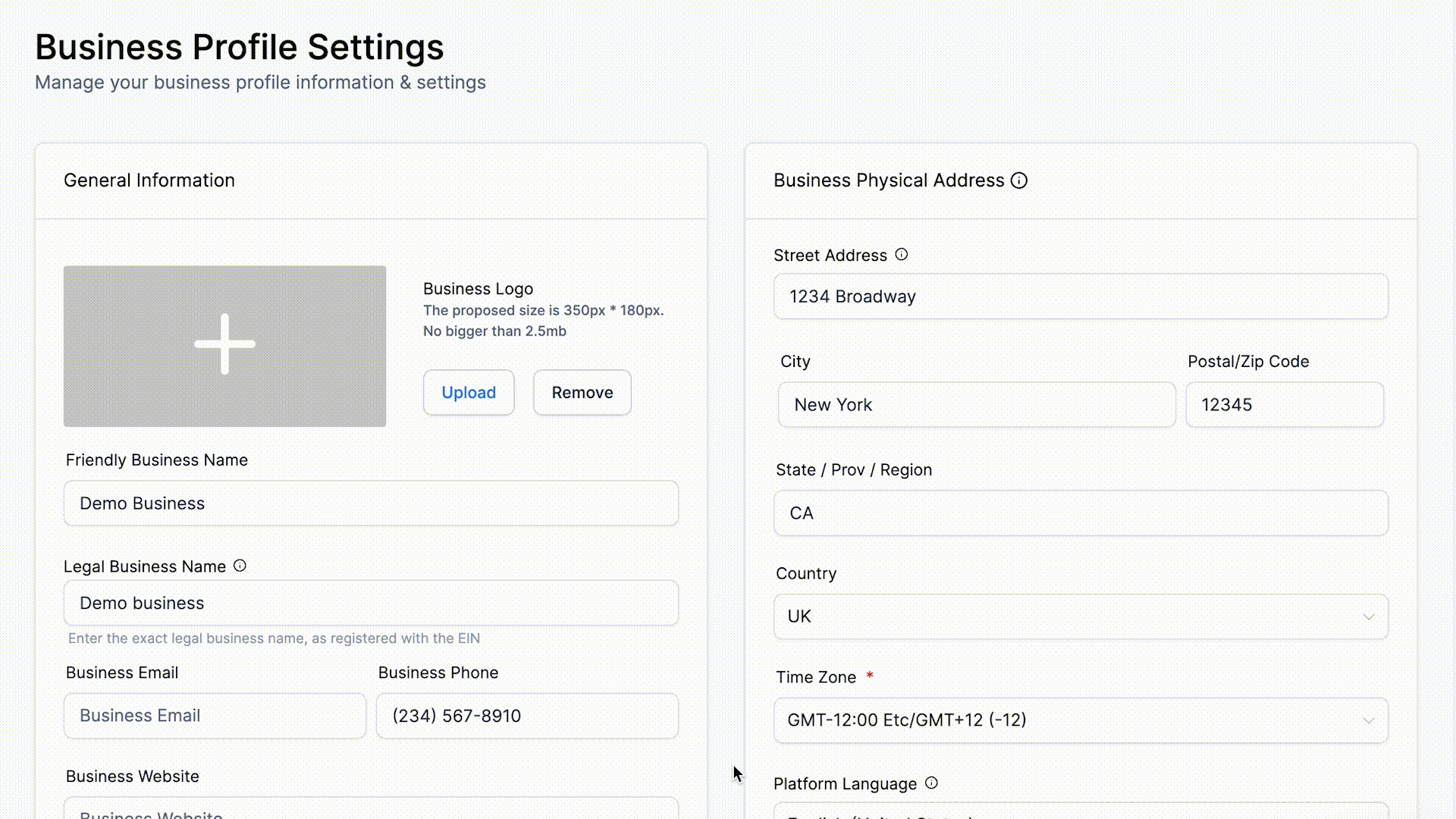Click the plus icon in logo placeholder
This screenshot has height=819, width=1456.
(x=224, y=345)
